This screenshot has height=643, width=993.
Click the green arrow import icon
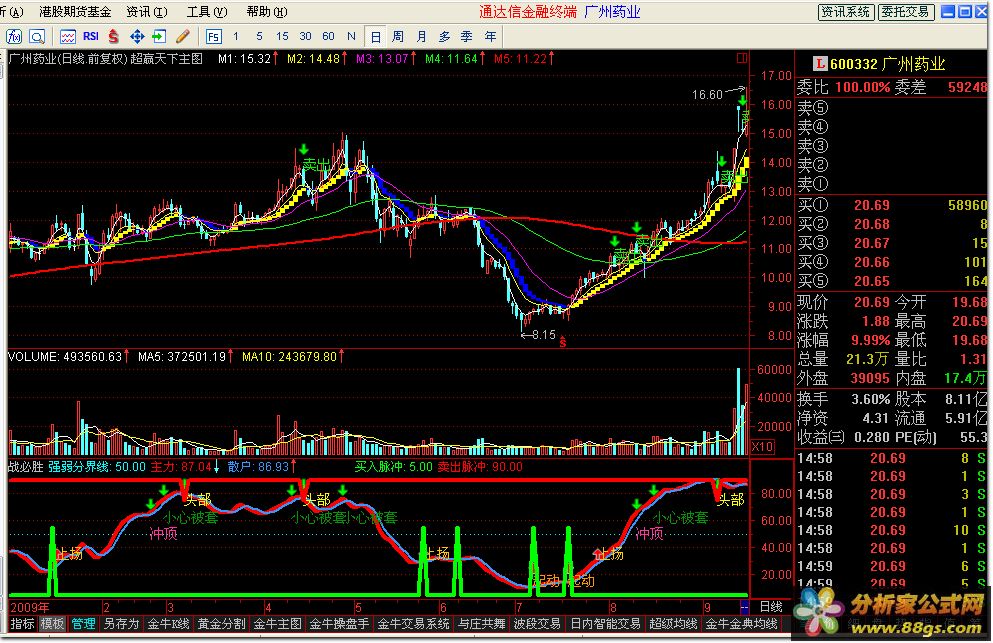(x=160, y=37)
